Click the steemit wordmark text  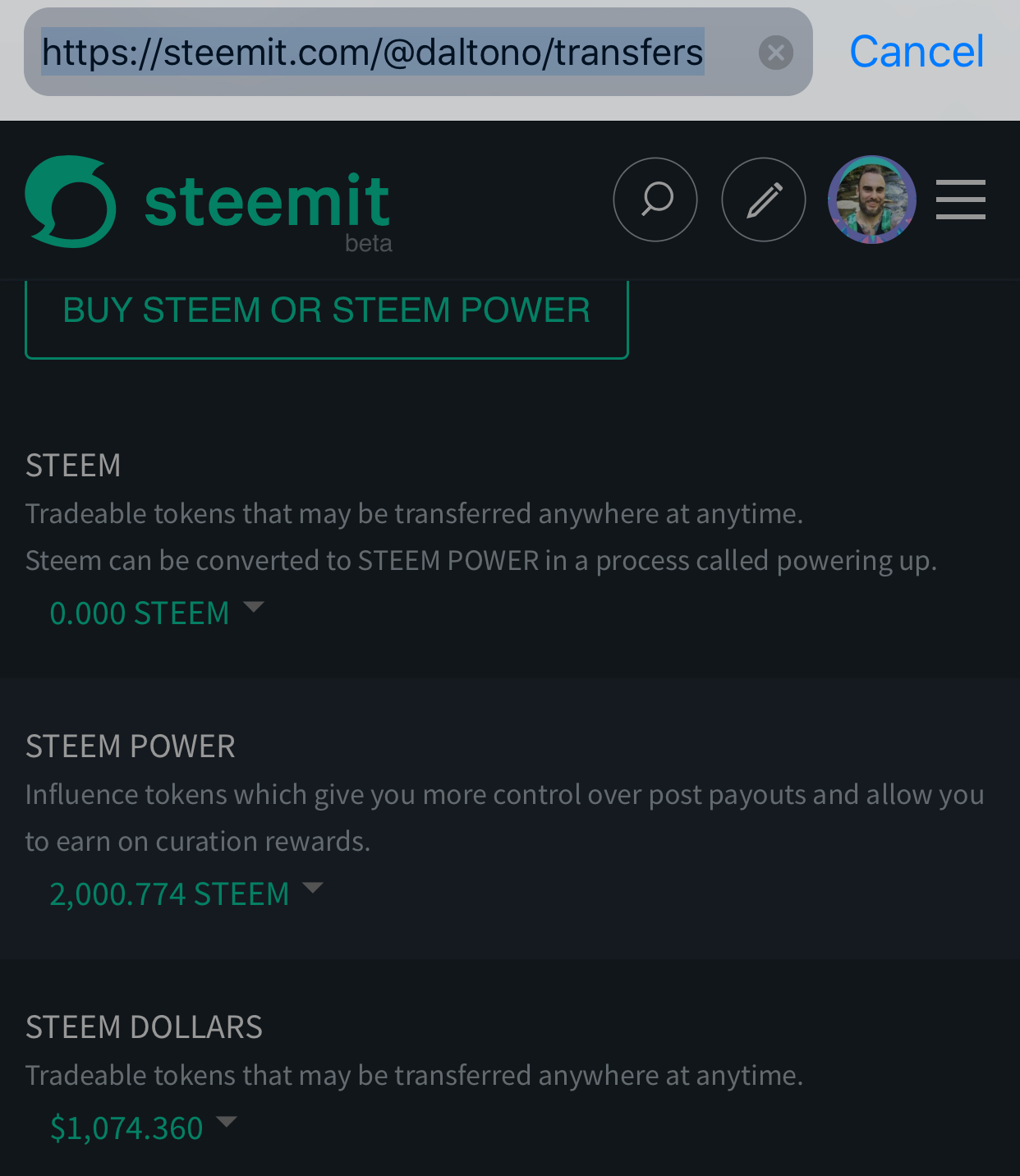[267, 201]
